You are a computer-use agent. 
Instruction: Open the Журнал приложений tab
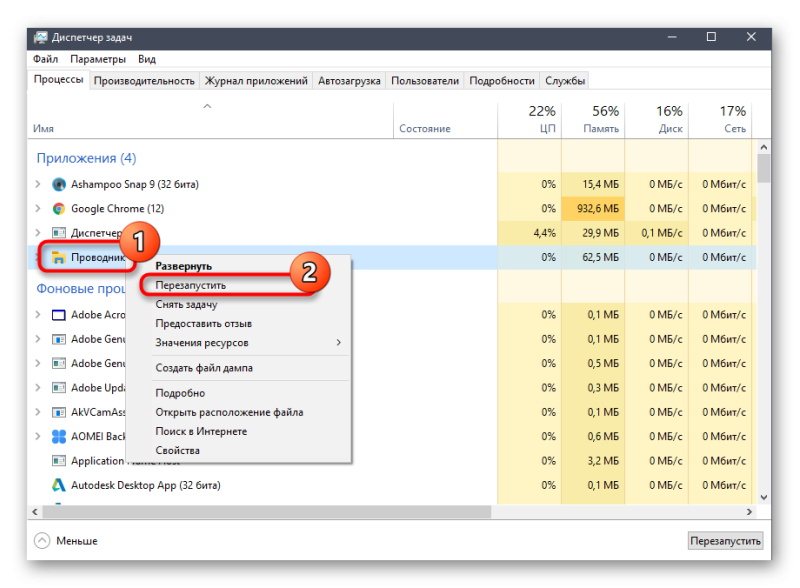click(256, 81)
